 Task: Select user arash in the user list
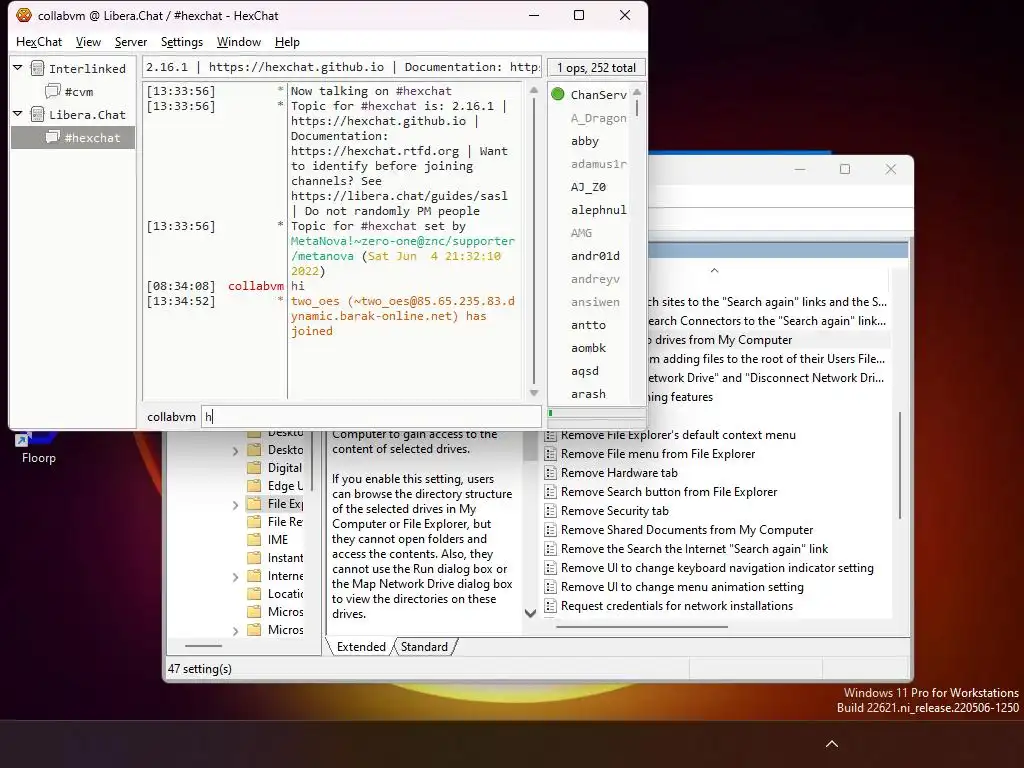pyautogui.click(x=588, y=394)
